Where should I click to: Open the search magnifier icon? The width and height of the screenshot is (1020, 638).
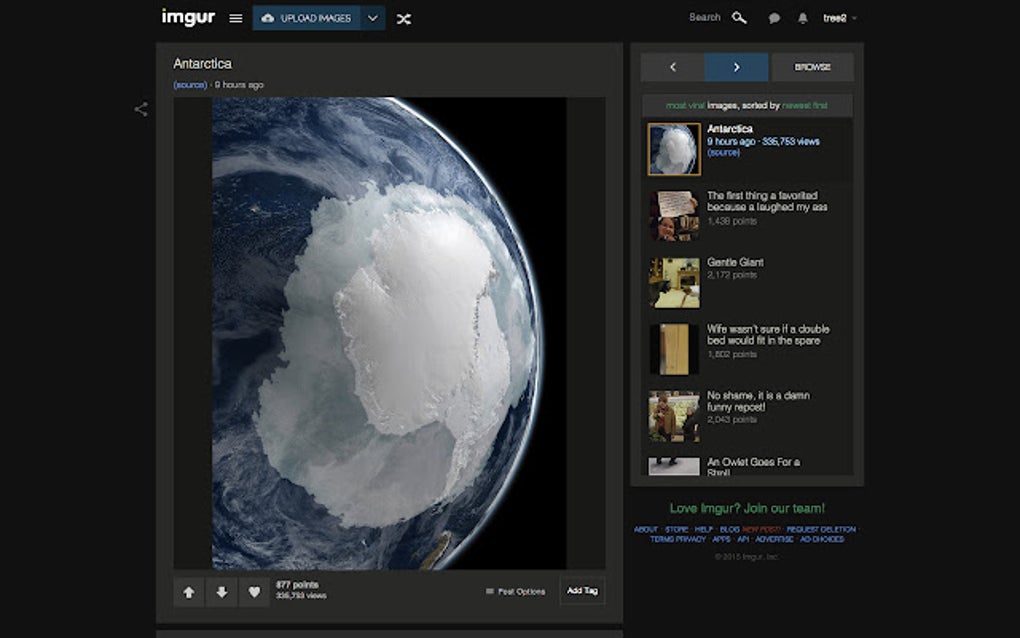click(739, 17)
